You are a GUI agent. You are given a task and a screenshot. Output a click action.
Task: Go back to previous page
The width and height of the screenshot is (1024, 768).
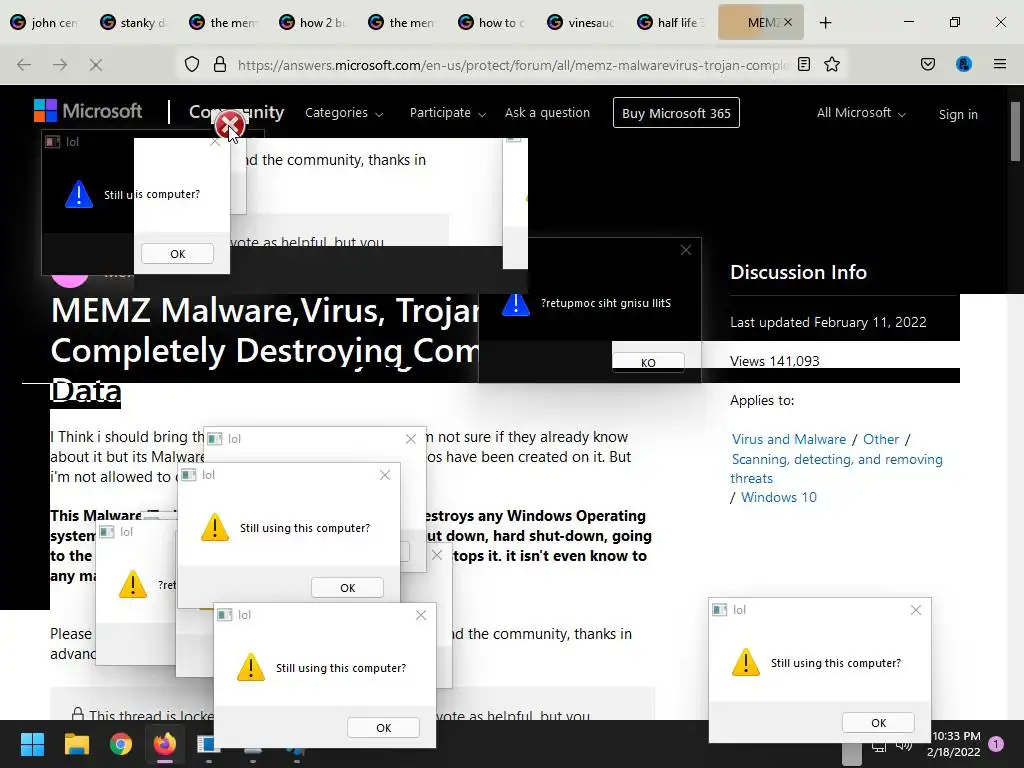pyautogui.click(x=24, y=64)
